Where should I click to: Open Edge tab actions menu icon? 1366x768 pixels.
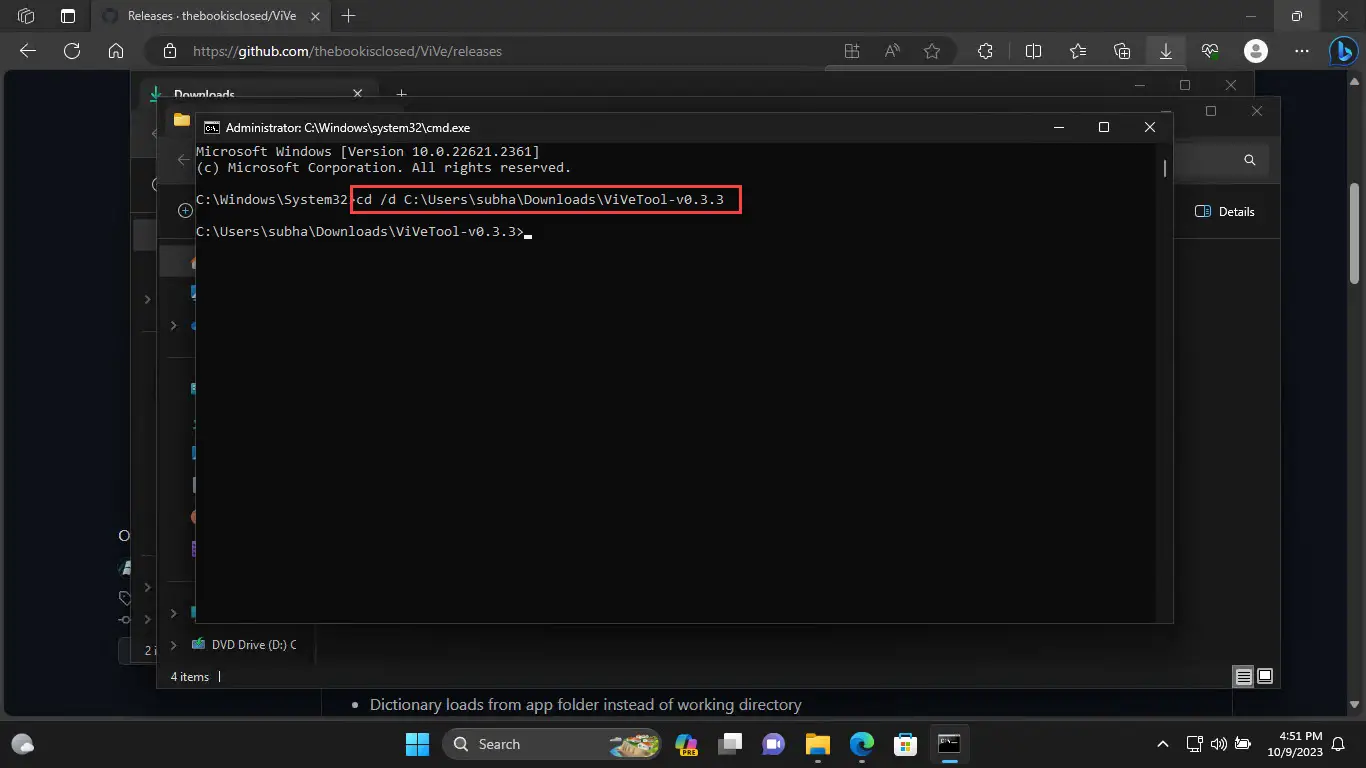tap(68, 16)
